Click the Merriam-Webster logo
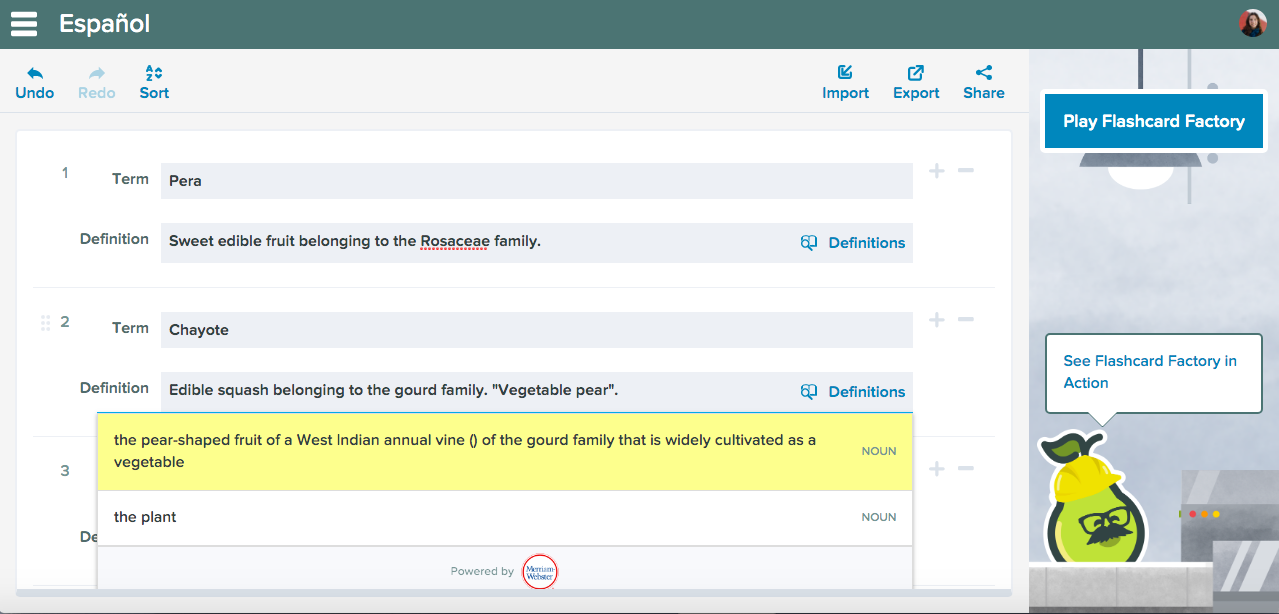The width and height of the screenshot is (1279, 614). 540,571
